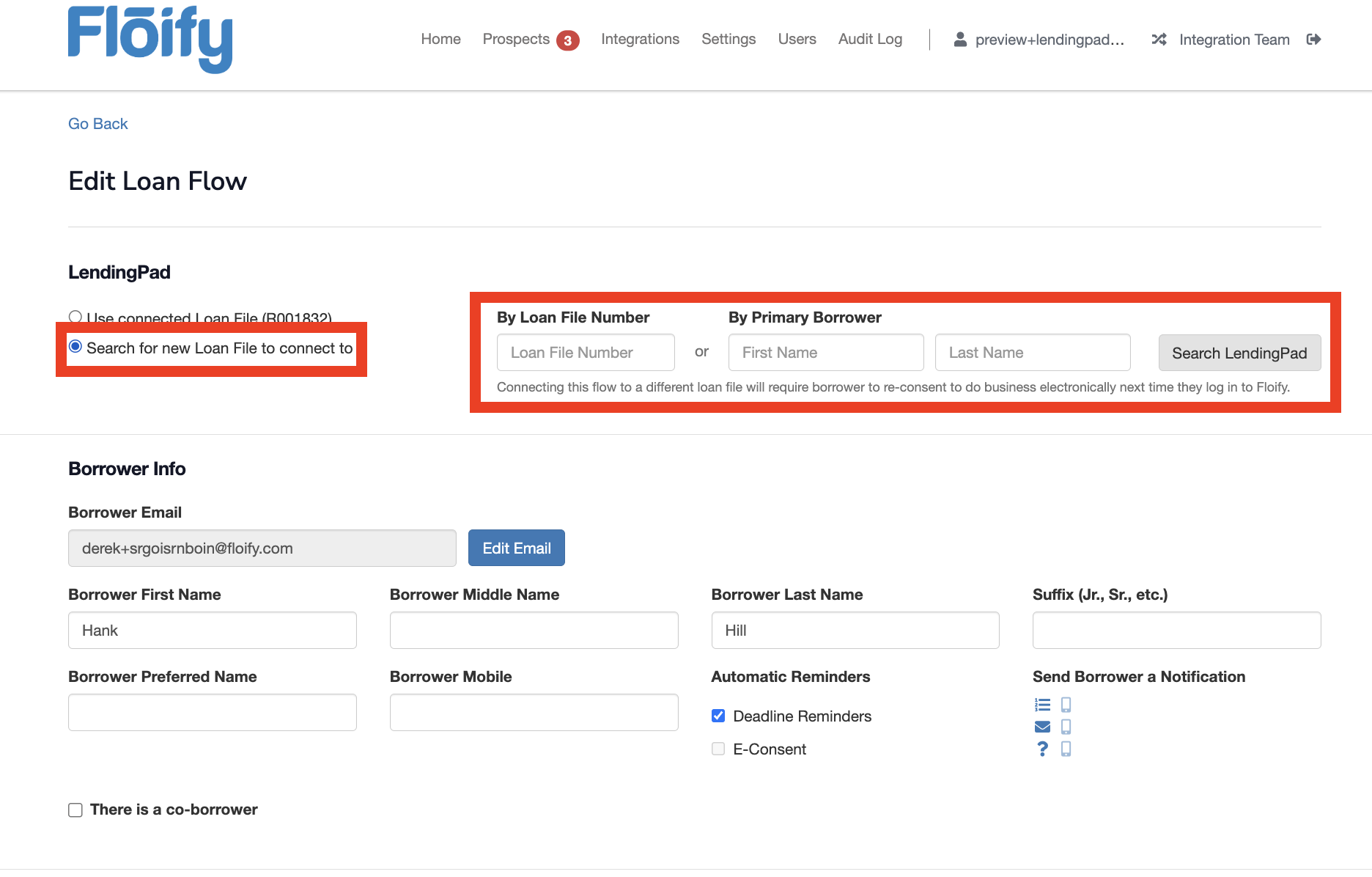
Task: Open the Prospects menu item
Action: click(516, 40)
